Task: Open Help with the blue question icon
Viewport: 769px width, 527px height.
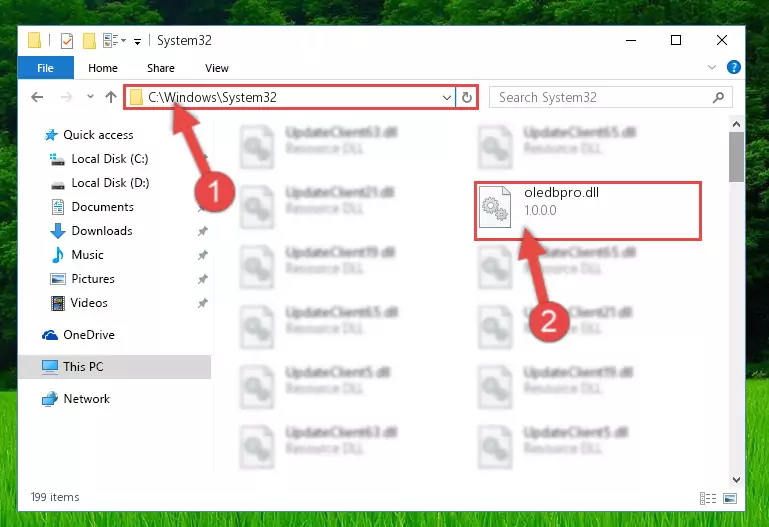Action: click(x=734, y=67)
